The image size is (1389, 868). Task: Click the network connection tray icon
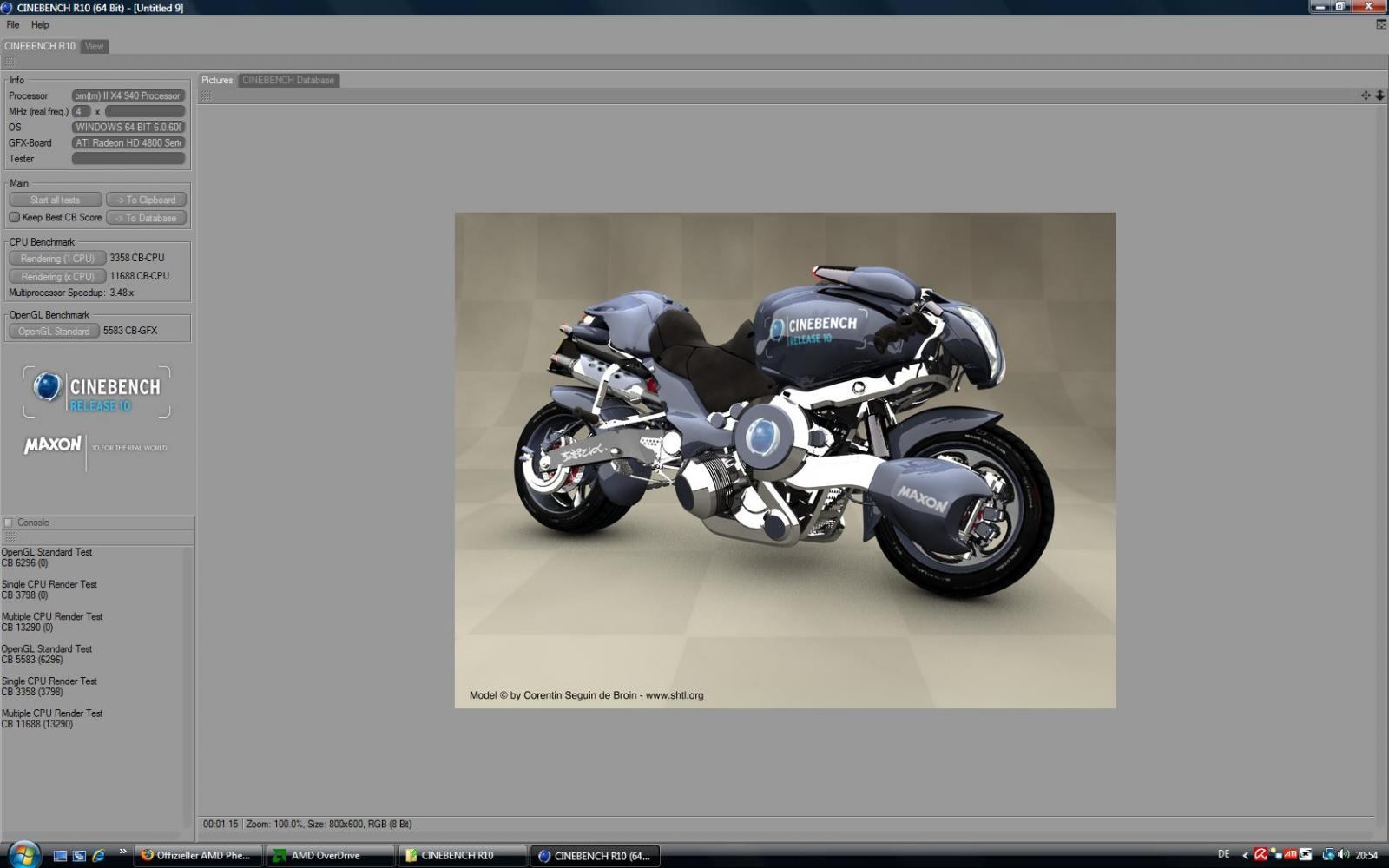point(1327,855)
